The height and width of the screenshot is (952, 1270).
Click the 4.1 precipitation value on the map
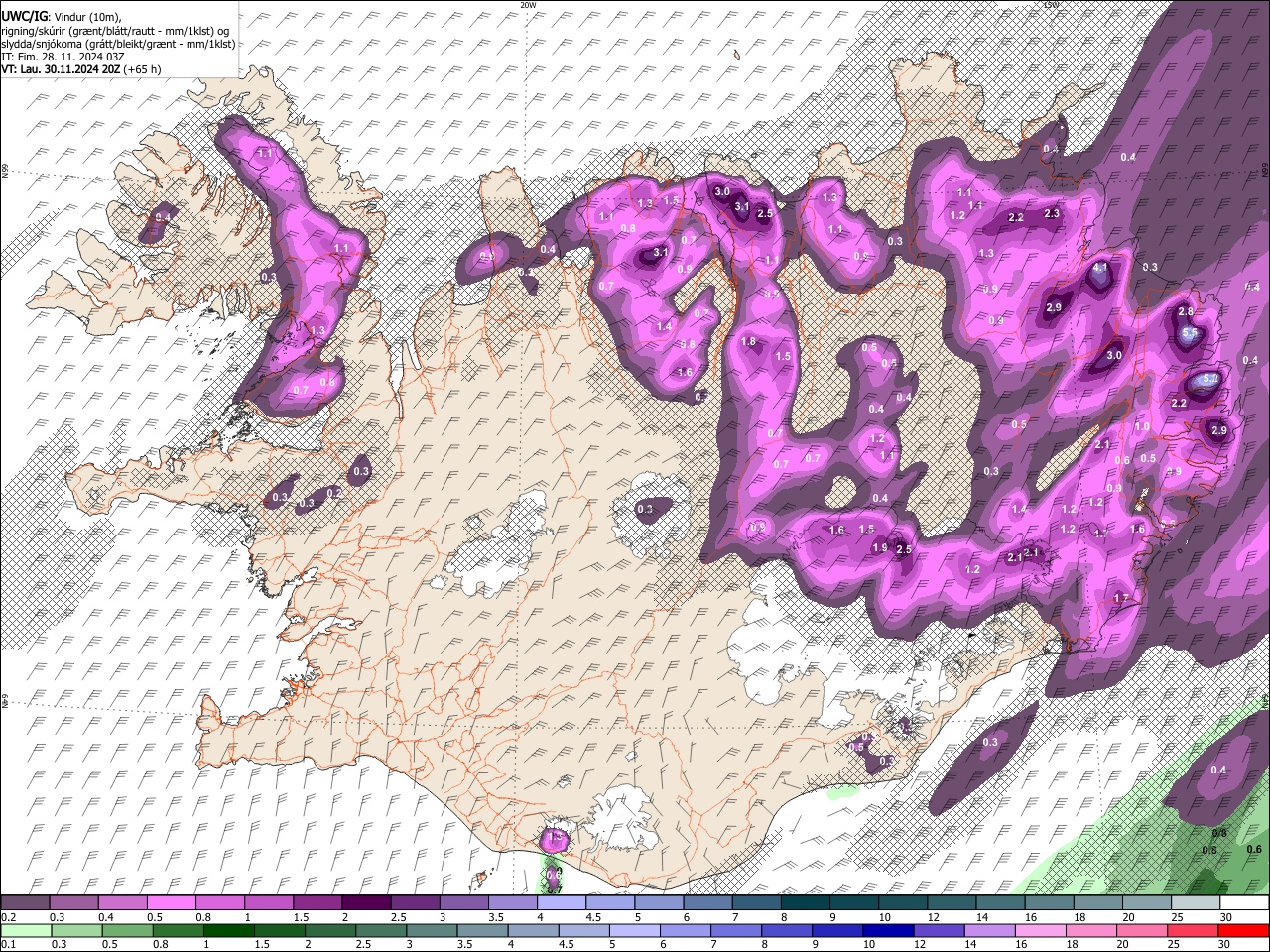coord(1099,268)
